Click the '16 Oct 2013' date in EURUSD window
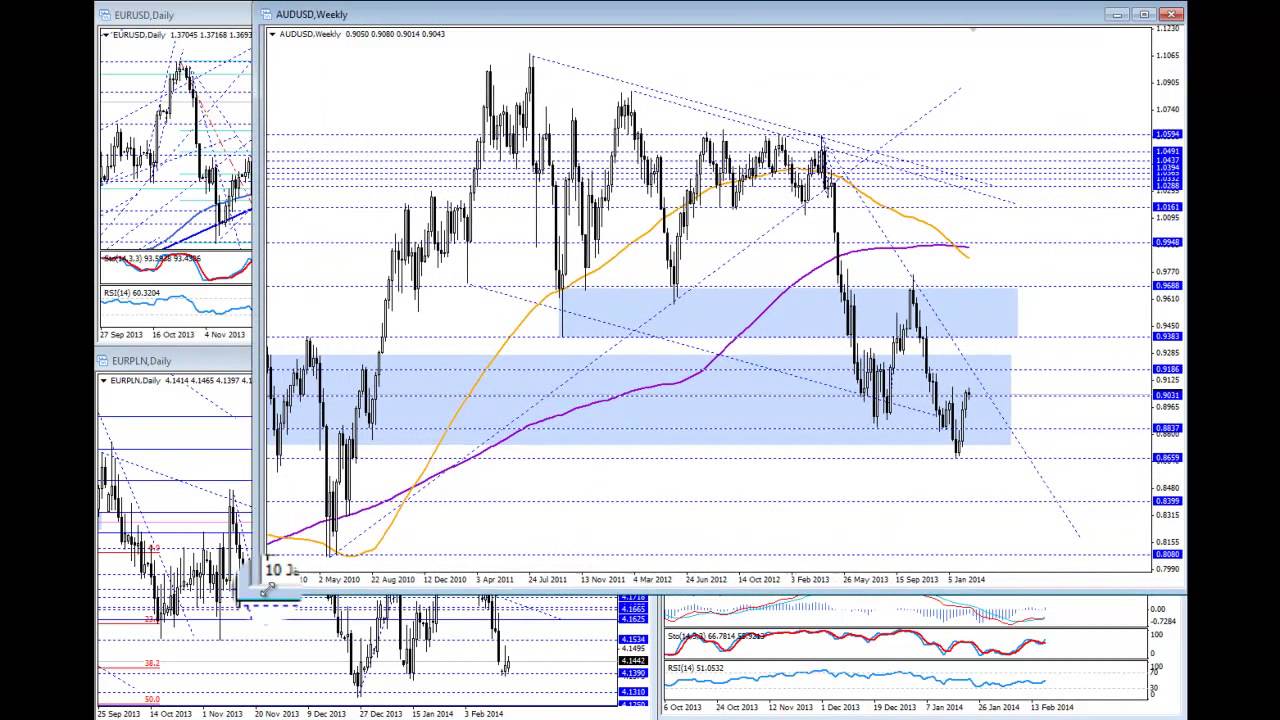This screenshot has height=720, width=1280. click(x=173, y=334)
